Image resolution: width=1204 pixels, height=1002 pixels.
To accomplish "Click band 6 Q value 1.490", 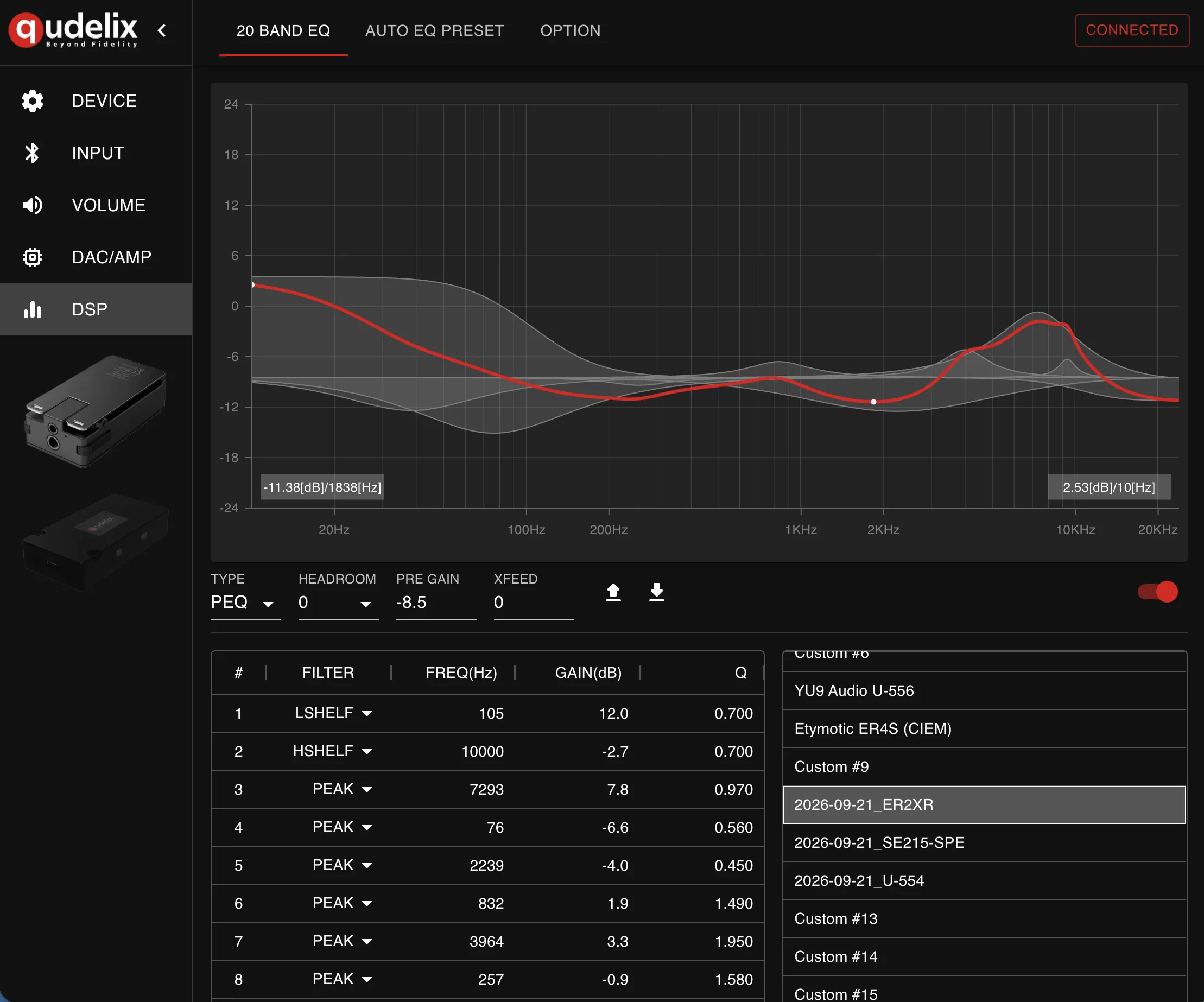I will point(734,903).
